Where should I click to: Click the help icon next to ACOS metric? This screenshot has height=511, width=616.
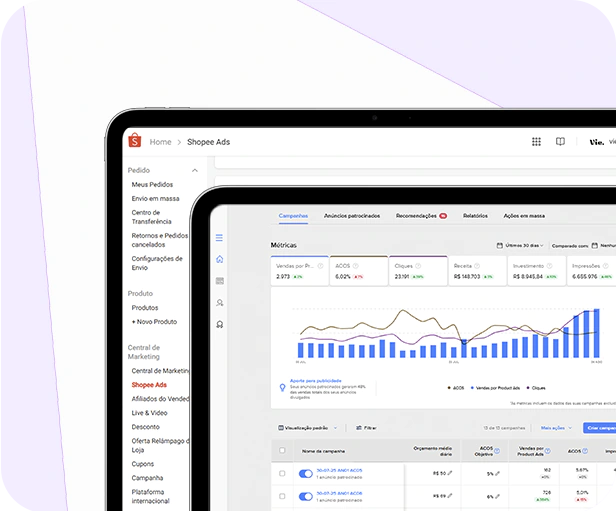[x=357, y=266]
